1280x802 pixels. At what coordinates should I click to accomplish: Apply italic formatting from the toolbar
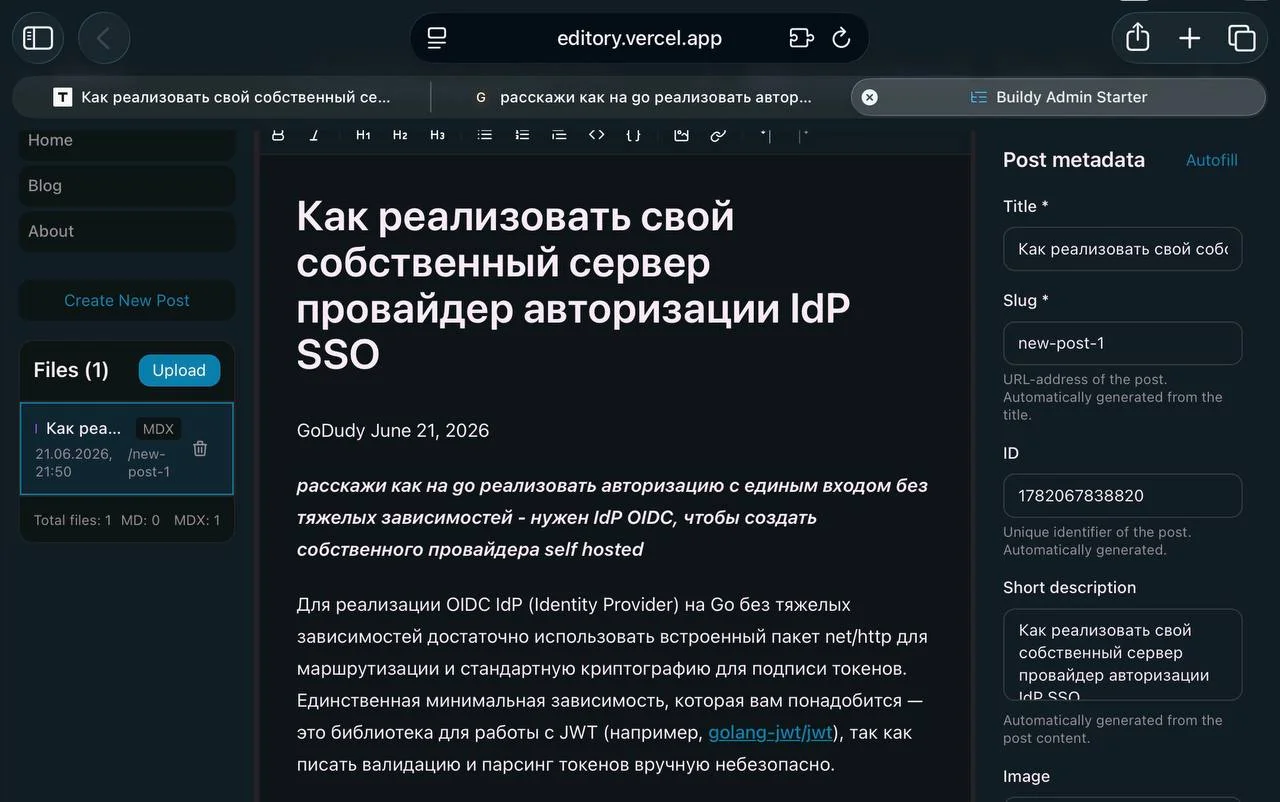click(x=314, y=135)
